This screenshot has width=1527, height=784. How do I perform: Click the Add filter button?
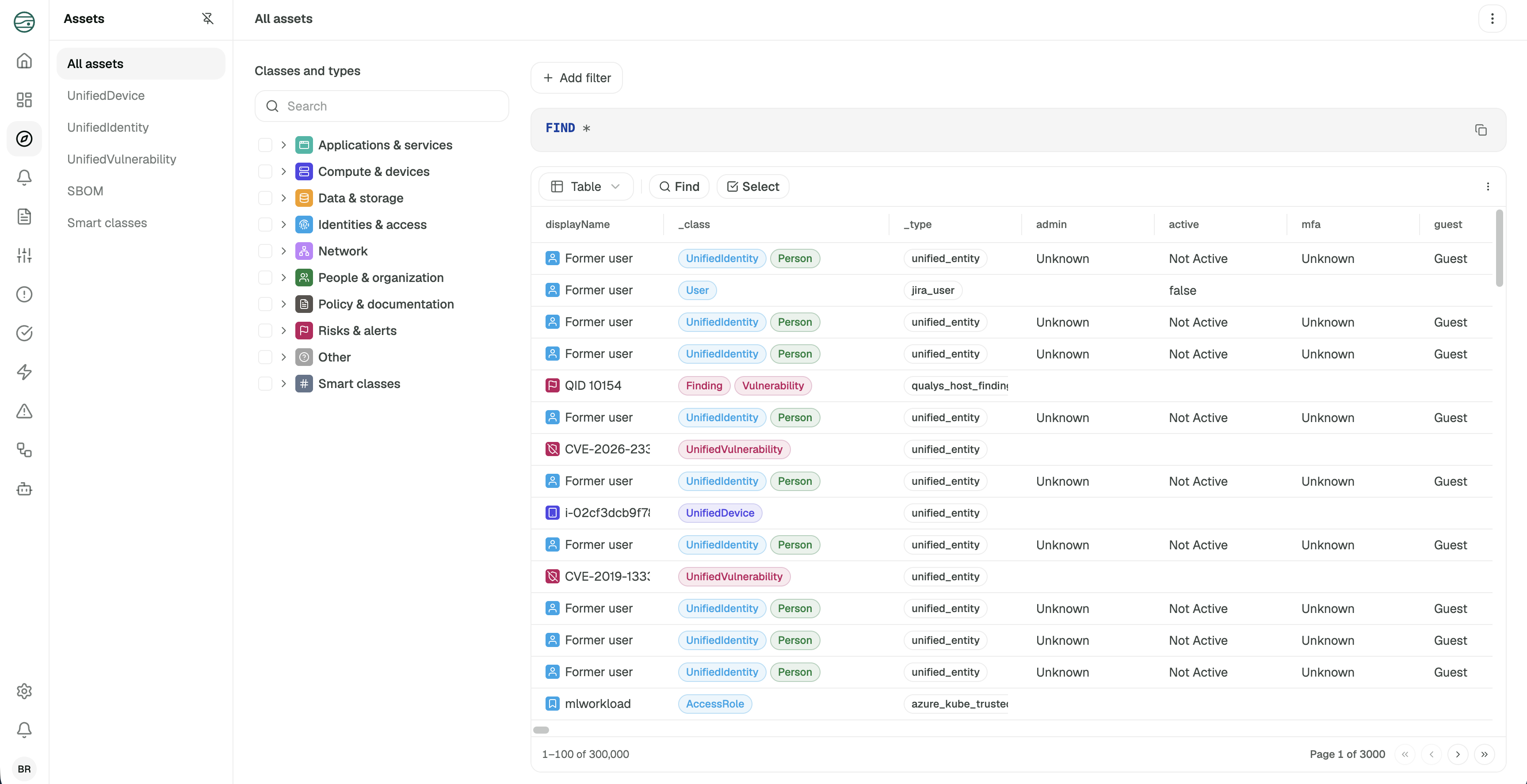(577, 78)
